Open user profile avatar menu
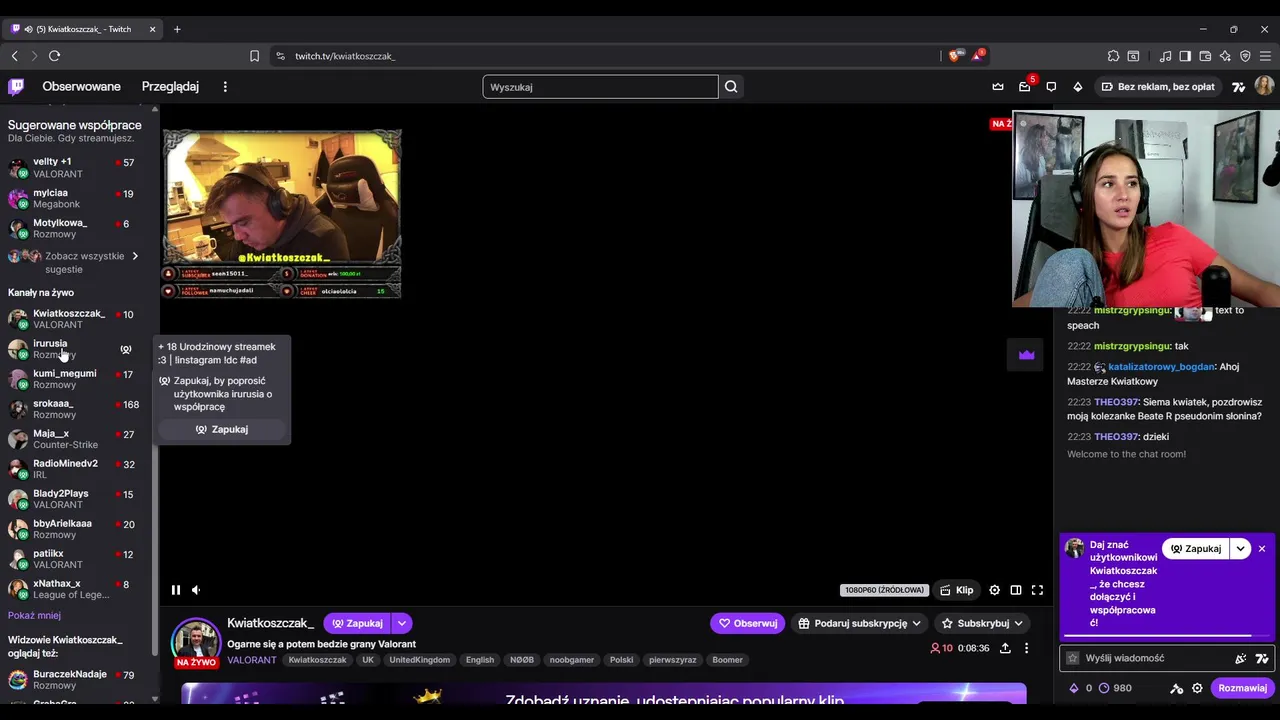The width and height of the screenshot is (1280, 720). click(x=1264, y=87)
